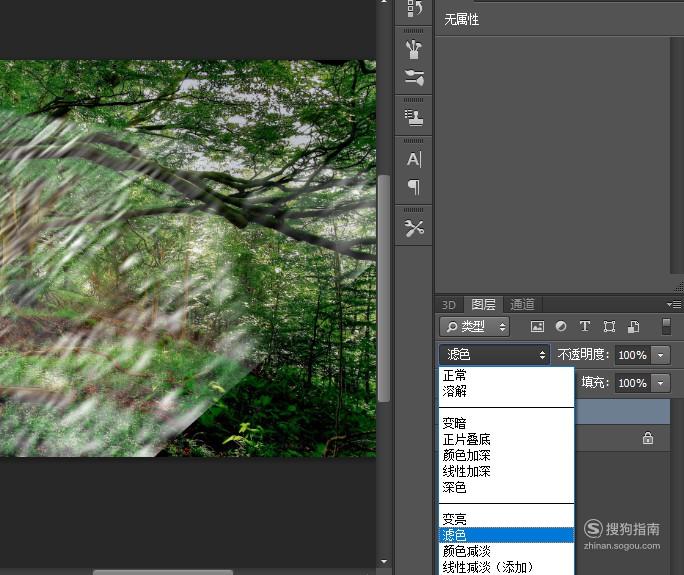The width and height of the screenshot is (684, 575).
Task: Select the highlighted layer row
Action: [622, 411]
